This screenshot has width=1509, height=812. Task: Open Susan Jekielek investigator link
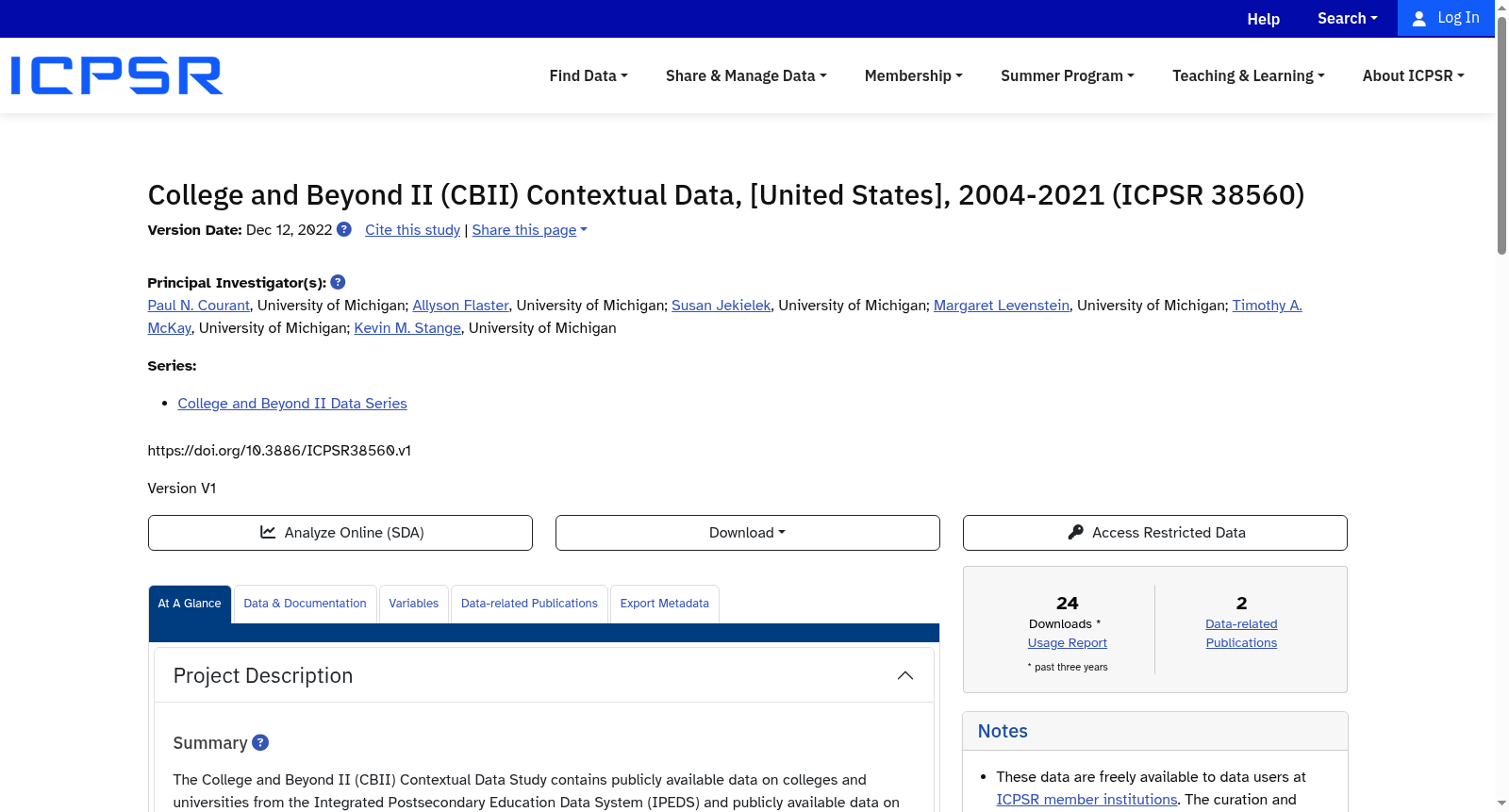point(721,306)
